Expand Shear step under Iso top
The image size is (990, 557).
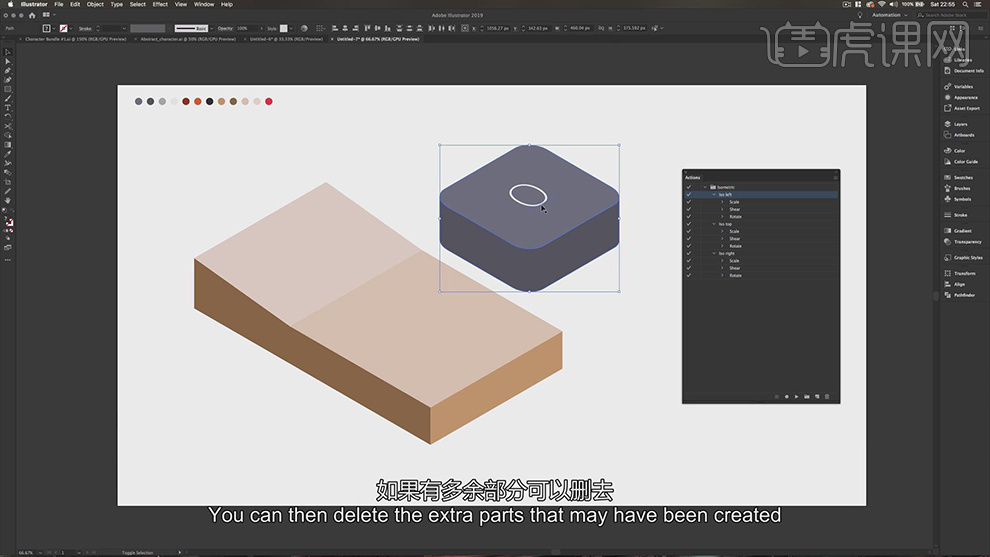722,239
